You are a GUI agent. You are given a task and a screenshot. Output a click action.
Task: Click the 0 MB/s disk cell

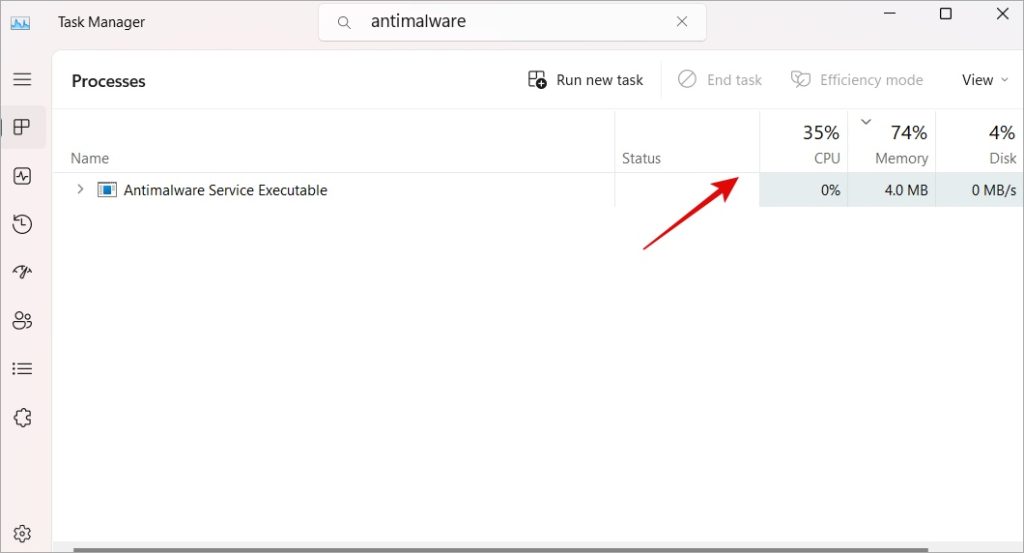tap(980, 190)
